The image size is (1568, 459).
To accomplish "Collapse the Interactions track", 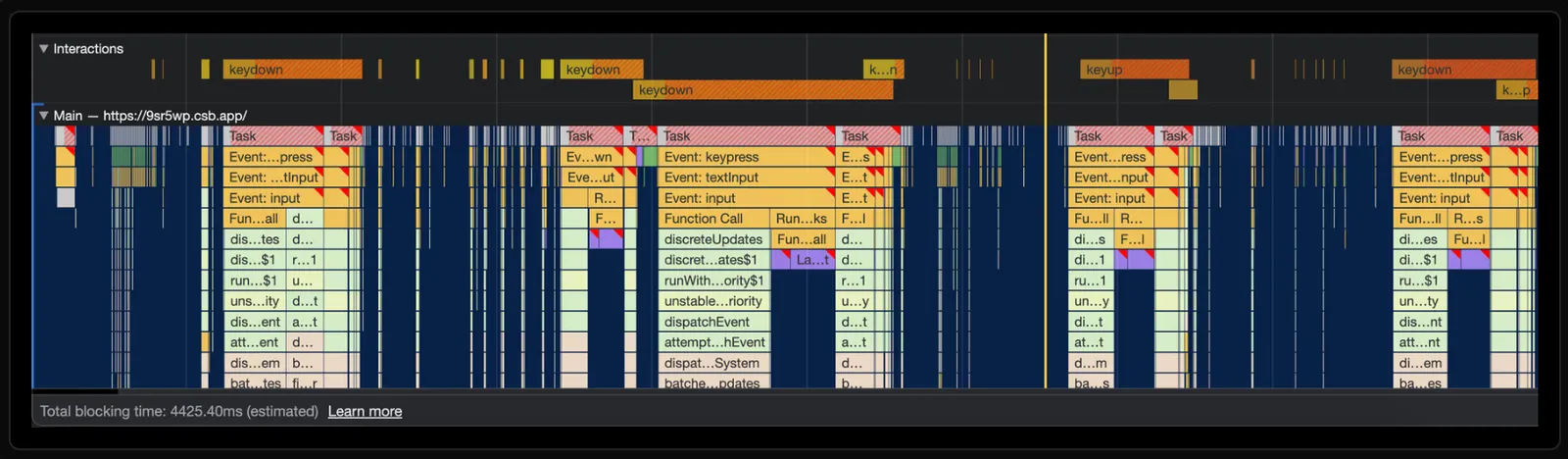I will 43,48.
